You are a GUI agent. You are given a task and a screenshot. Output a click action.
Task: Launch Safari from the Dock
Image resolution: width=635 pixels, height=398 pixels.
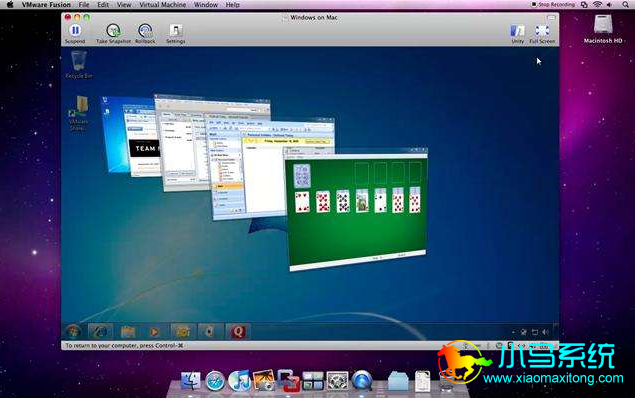click(x=215, y=381)
